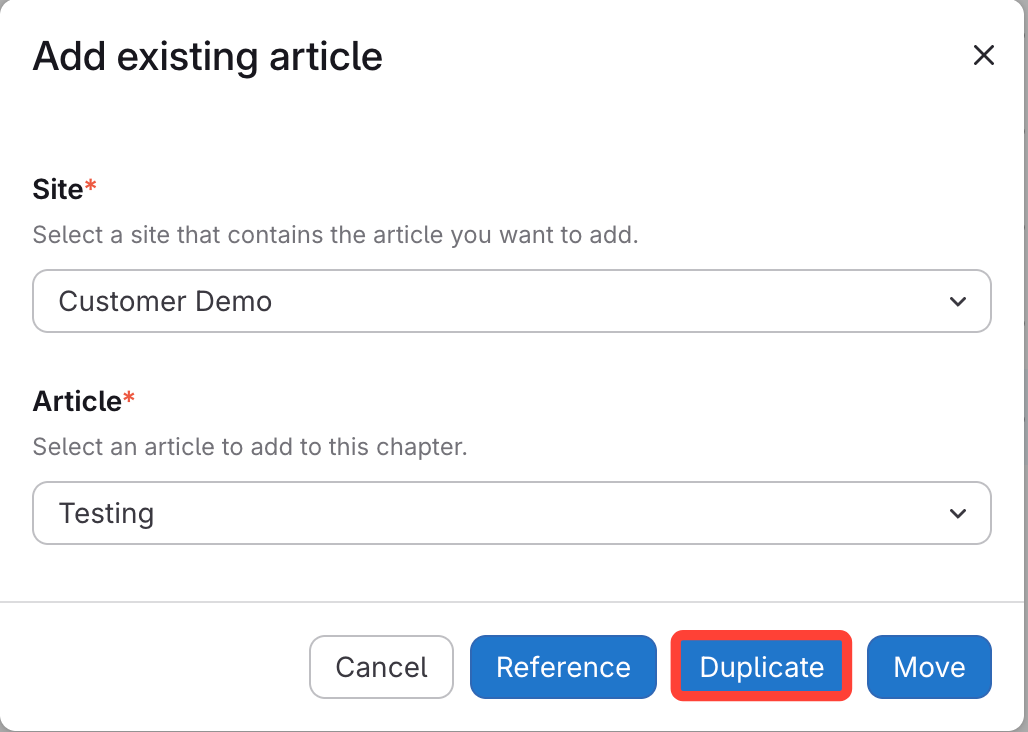Click the highlighted Duplicate button
The image size is (1028, 732).
click(761, 667)
